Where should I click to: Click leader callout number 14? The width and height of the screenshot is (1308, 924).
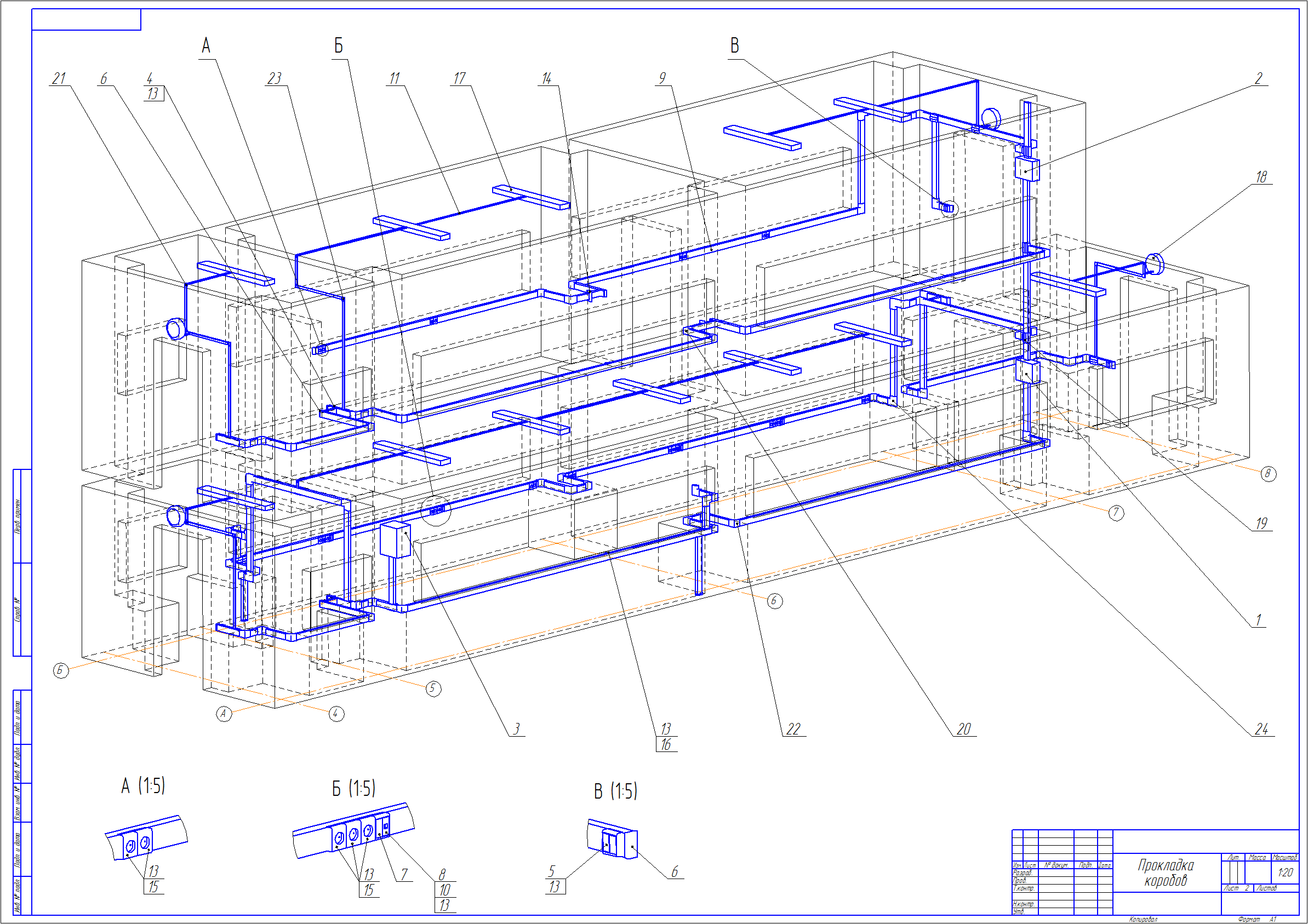click(x=546, y=78)
